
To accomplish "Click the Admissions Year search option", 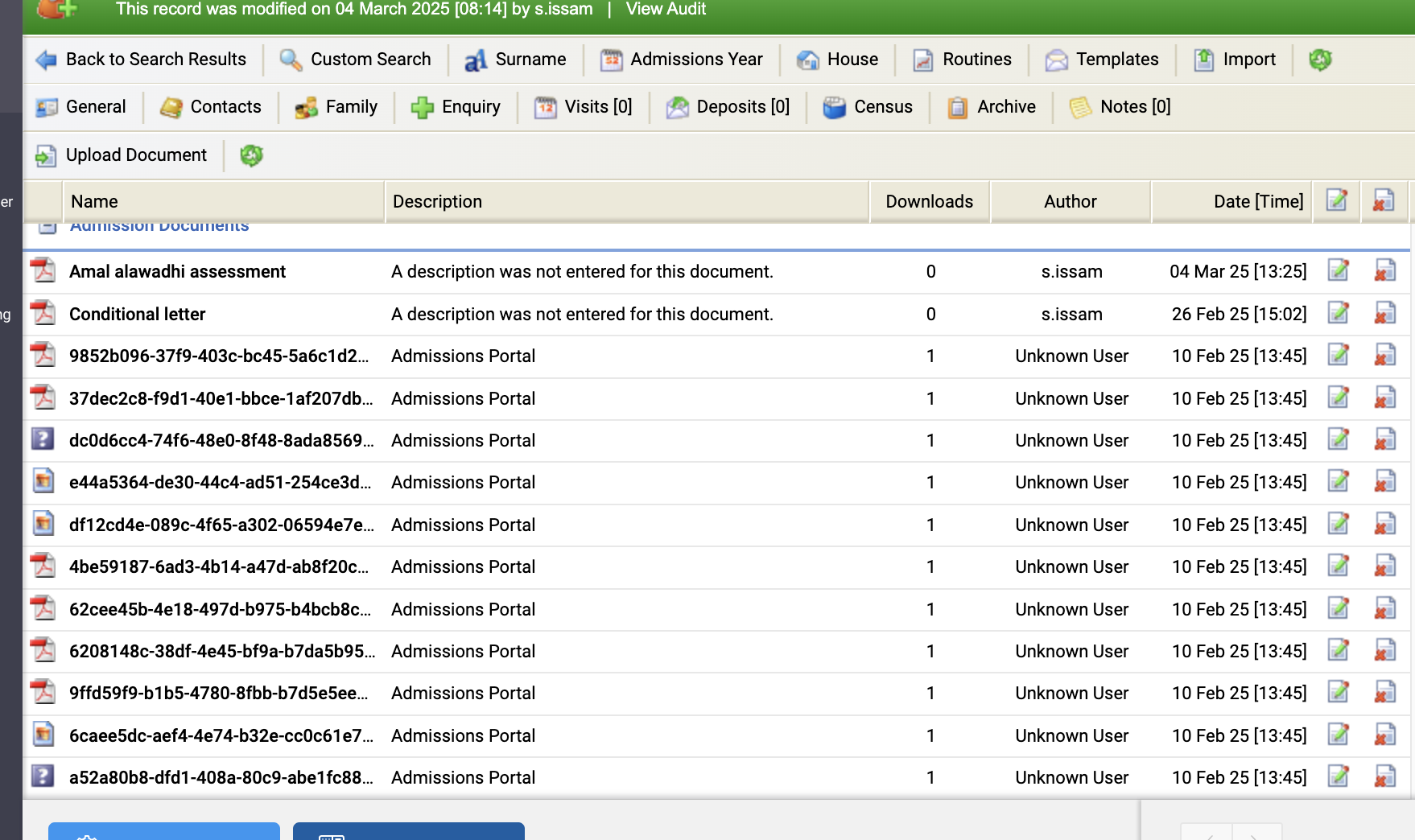I will (682, 60).
